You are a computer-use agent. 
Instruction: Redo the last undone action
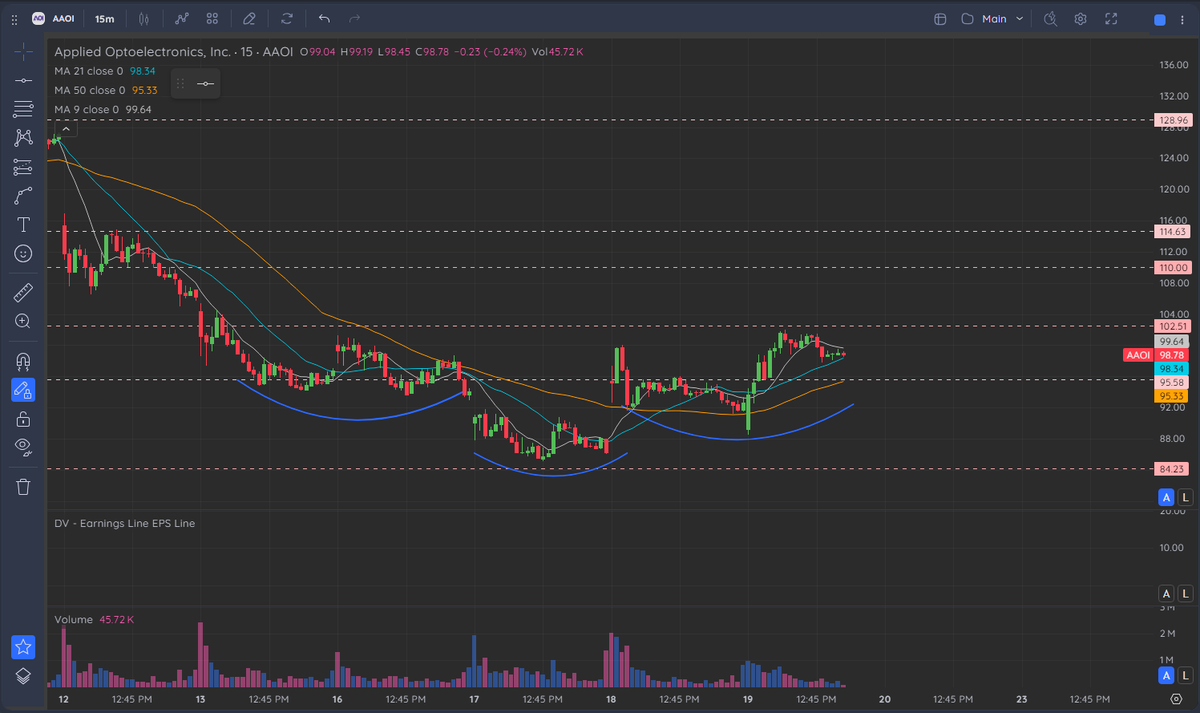(354, 19)
